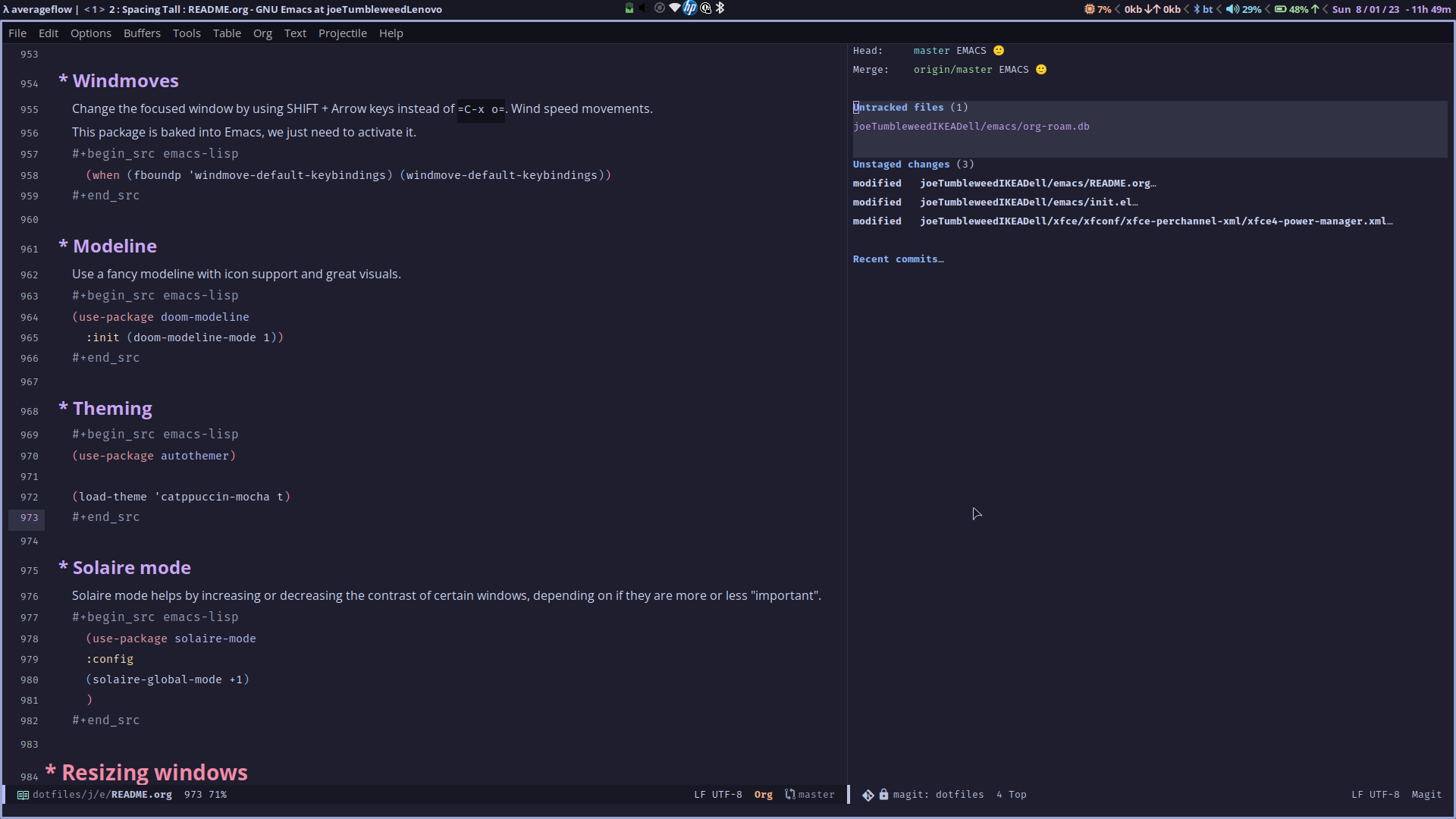Open the Org menu in the menu bar

coord(262,33)
